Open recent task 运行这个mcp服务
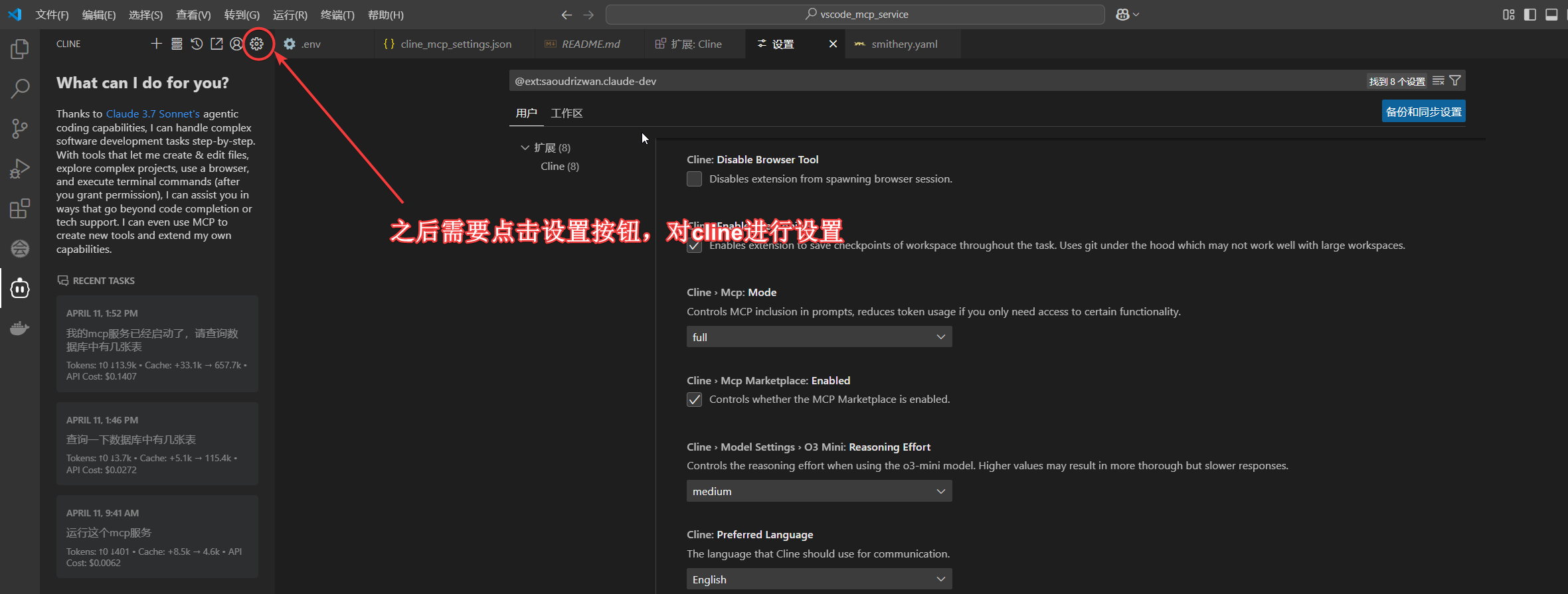This screenshot has height=594, width=1568. pyautogui.click(x=157, y=537)
